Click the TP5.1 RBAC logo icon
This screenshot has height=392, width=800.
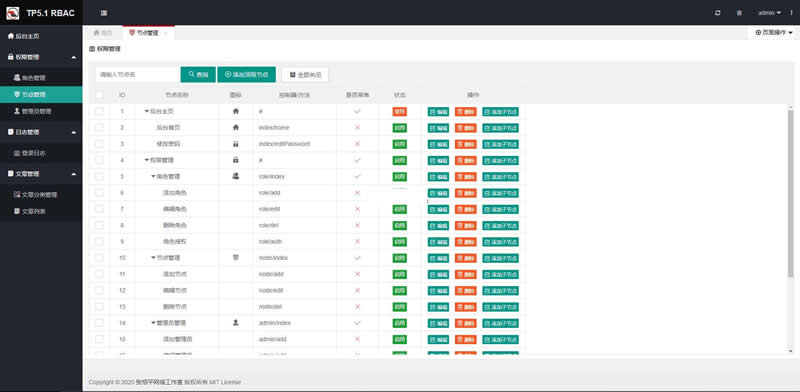click(13, 13)
